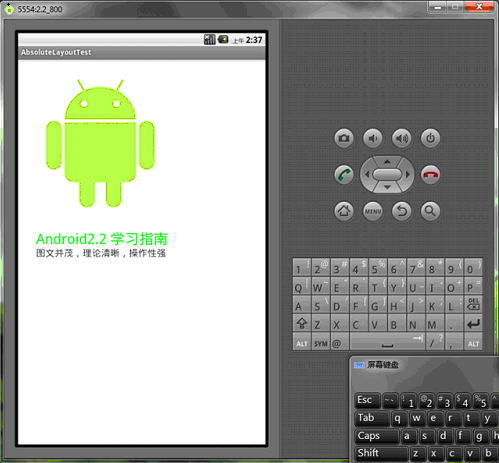Click the T key on emulator keyboard
The width and height of the screenshot is (499, 463).
378,286
